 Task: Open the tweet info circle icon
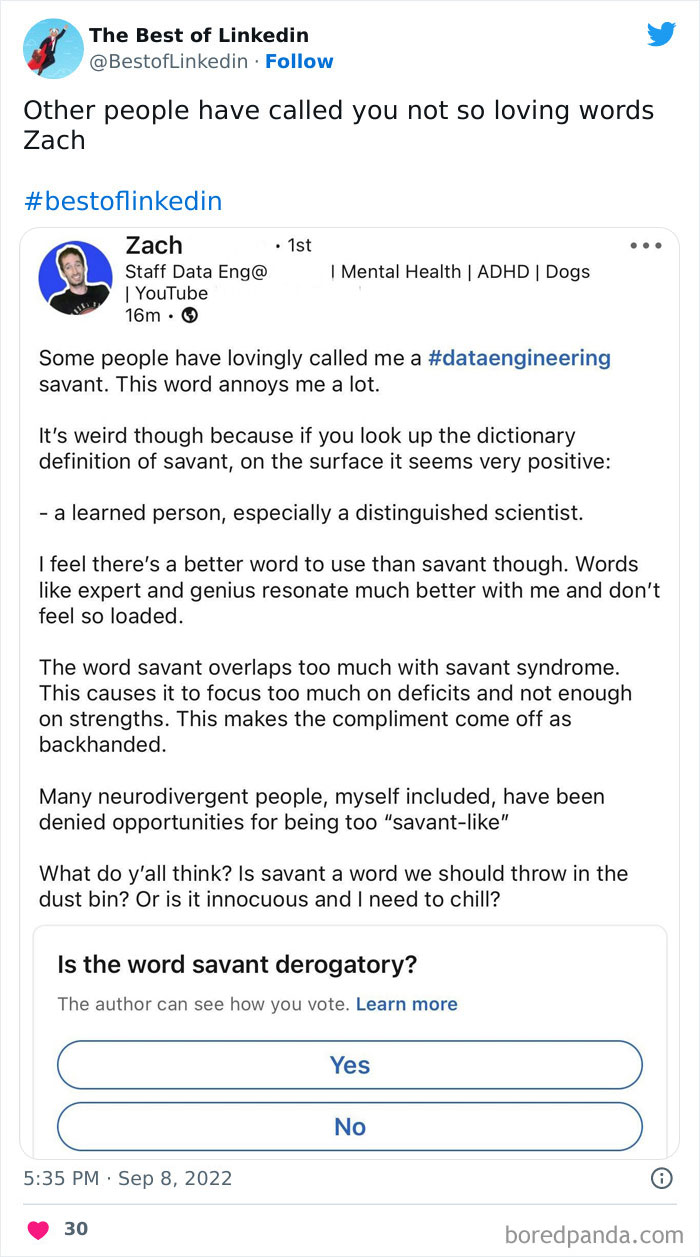point(662,1178)
